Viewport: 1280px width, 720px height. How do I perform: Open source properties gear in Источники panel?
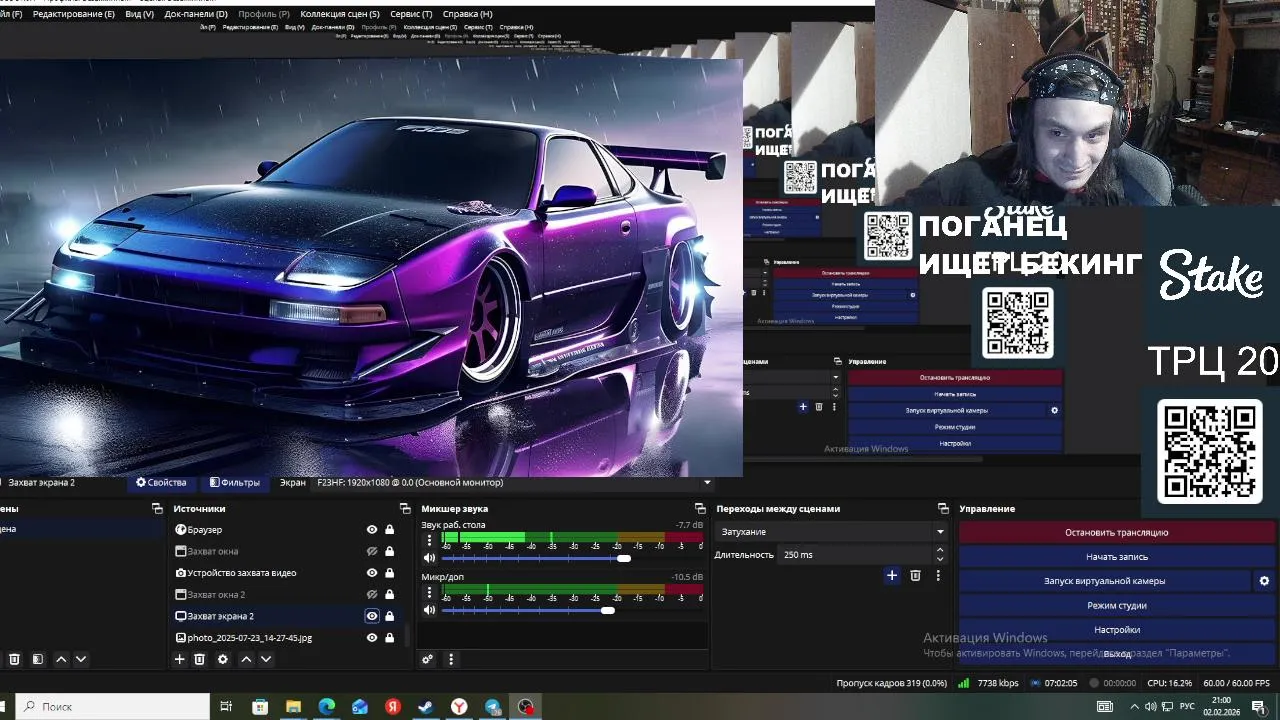pos(223,659)
